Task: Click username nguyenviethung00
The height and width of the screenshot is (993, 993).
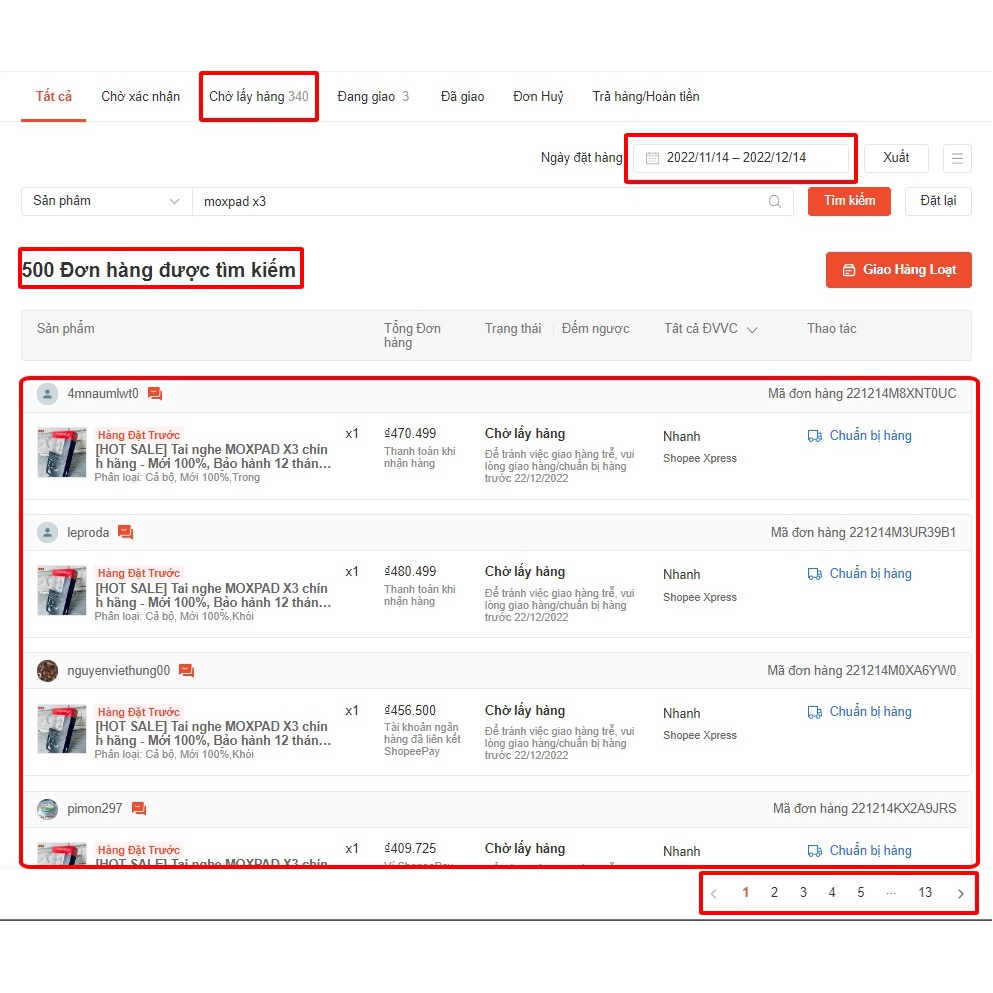Action: (x=118, y=671)
